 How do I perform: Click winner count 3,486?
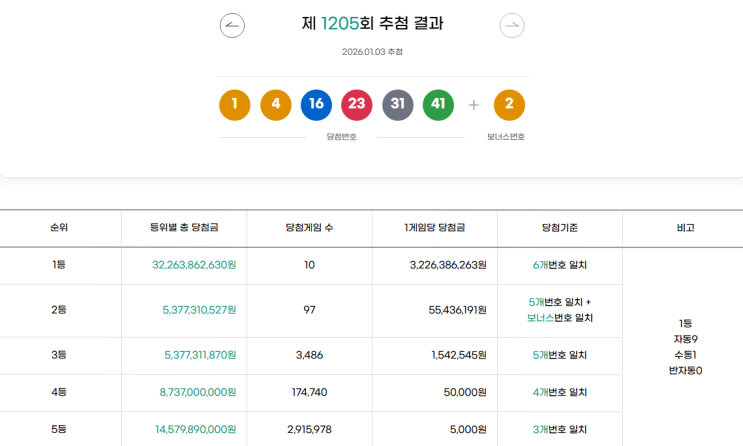click(x=309, y=355)
